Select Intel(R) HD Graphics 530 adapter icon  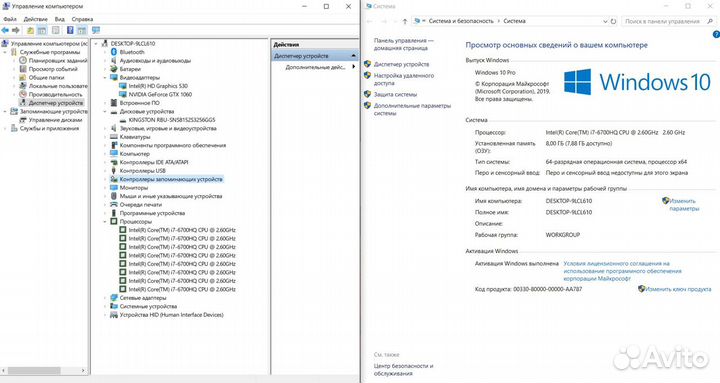pos(123,86)
